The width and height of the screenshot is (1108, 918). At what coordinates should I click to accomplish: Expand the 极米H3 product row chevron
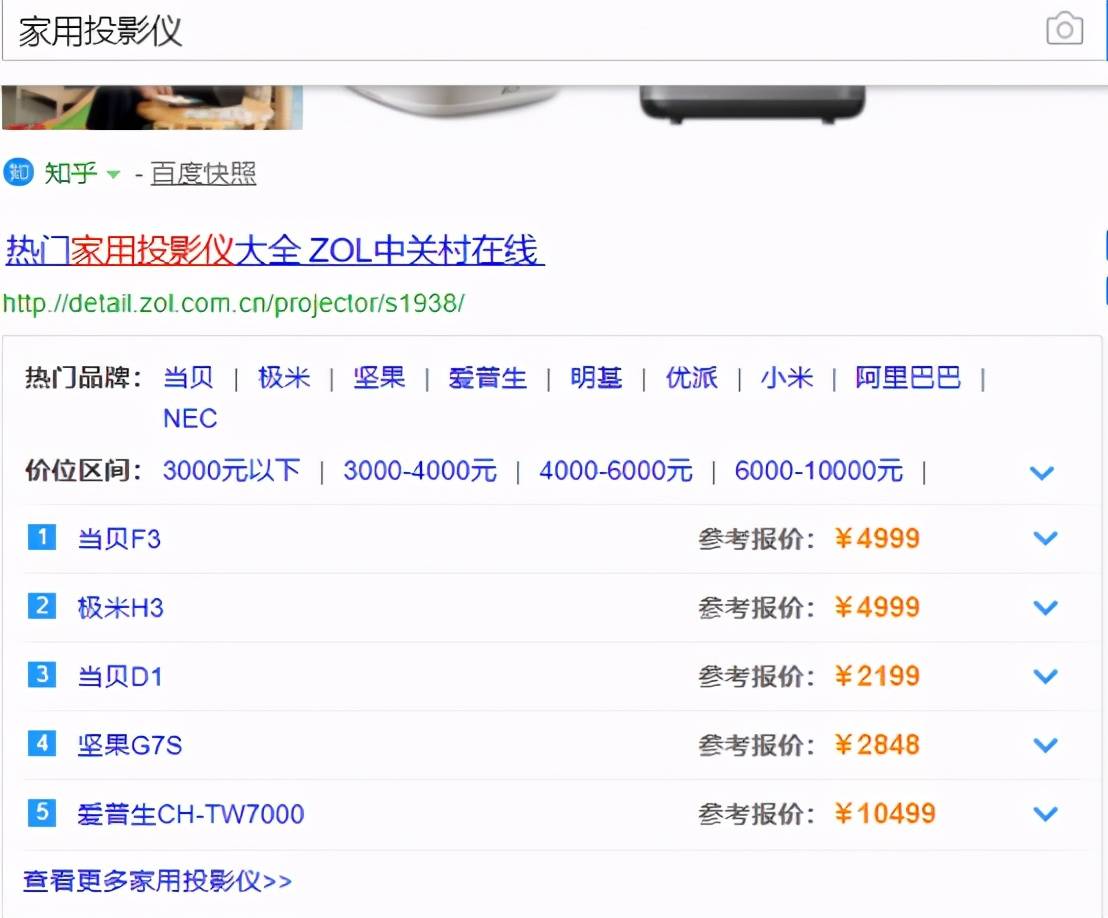pos(1045,607)
